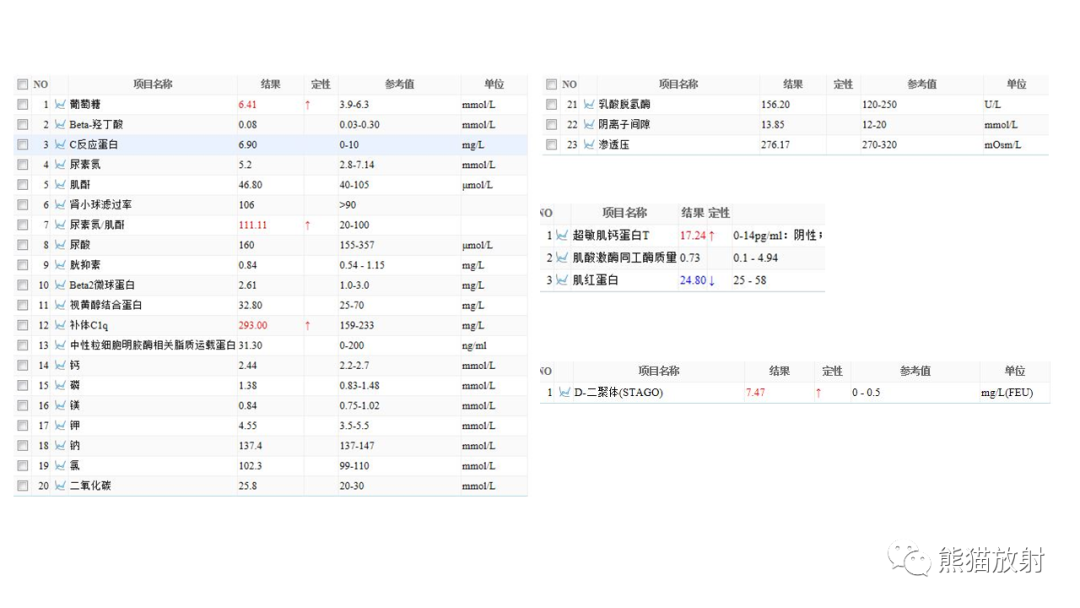The image size is (1080, 608).
Task: Open trend chart icon for 肌酸激酶同工酶质量
Action: [562, 258]
